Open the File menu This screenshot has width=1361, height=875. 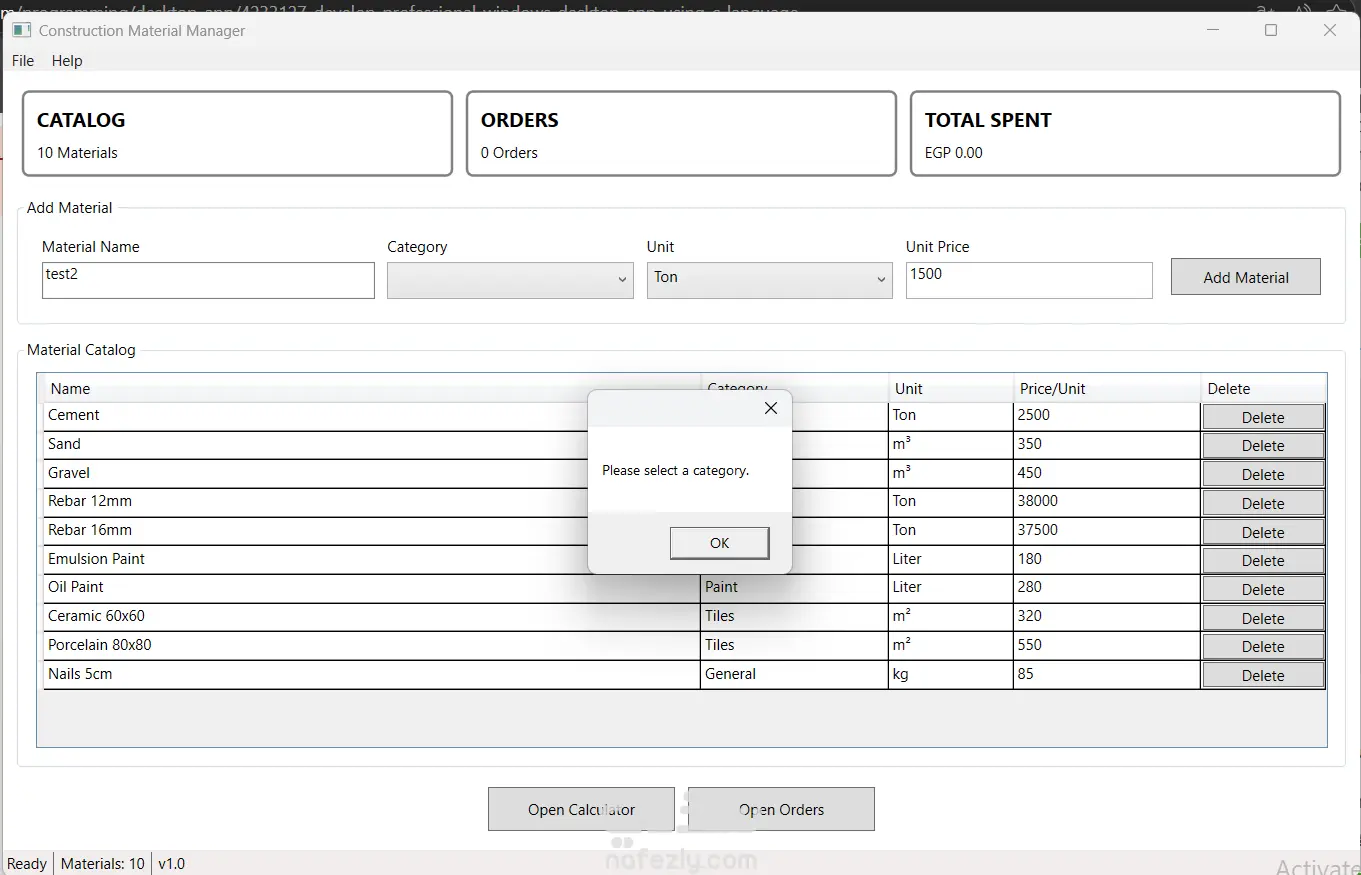click(23, 61)
